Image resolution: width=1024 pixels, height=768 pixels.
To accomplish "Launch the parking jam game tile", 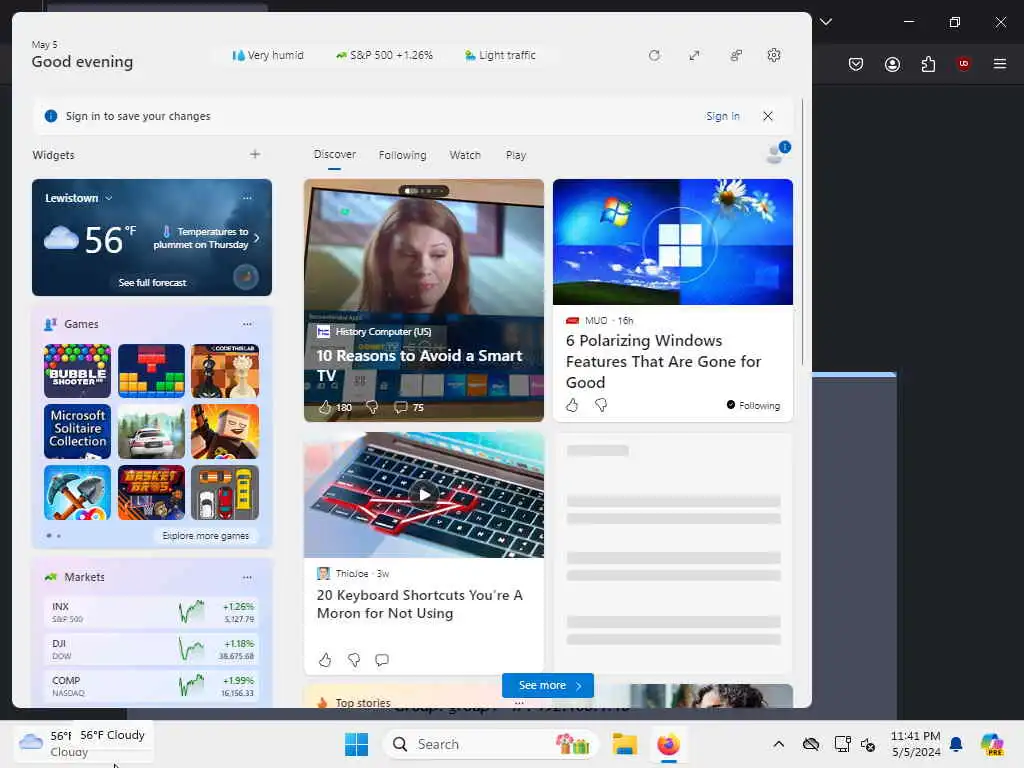I will (225, 492).
